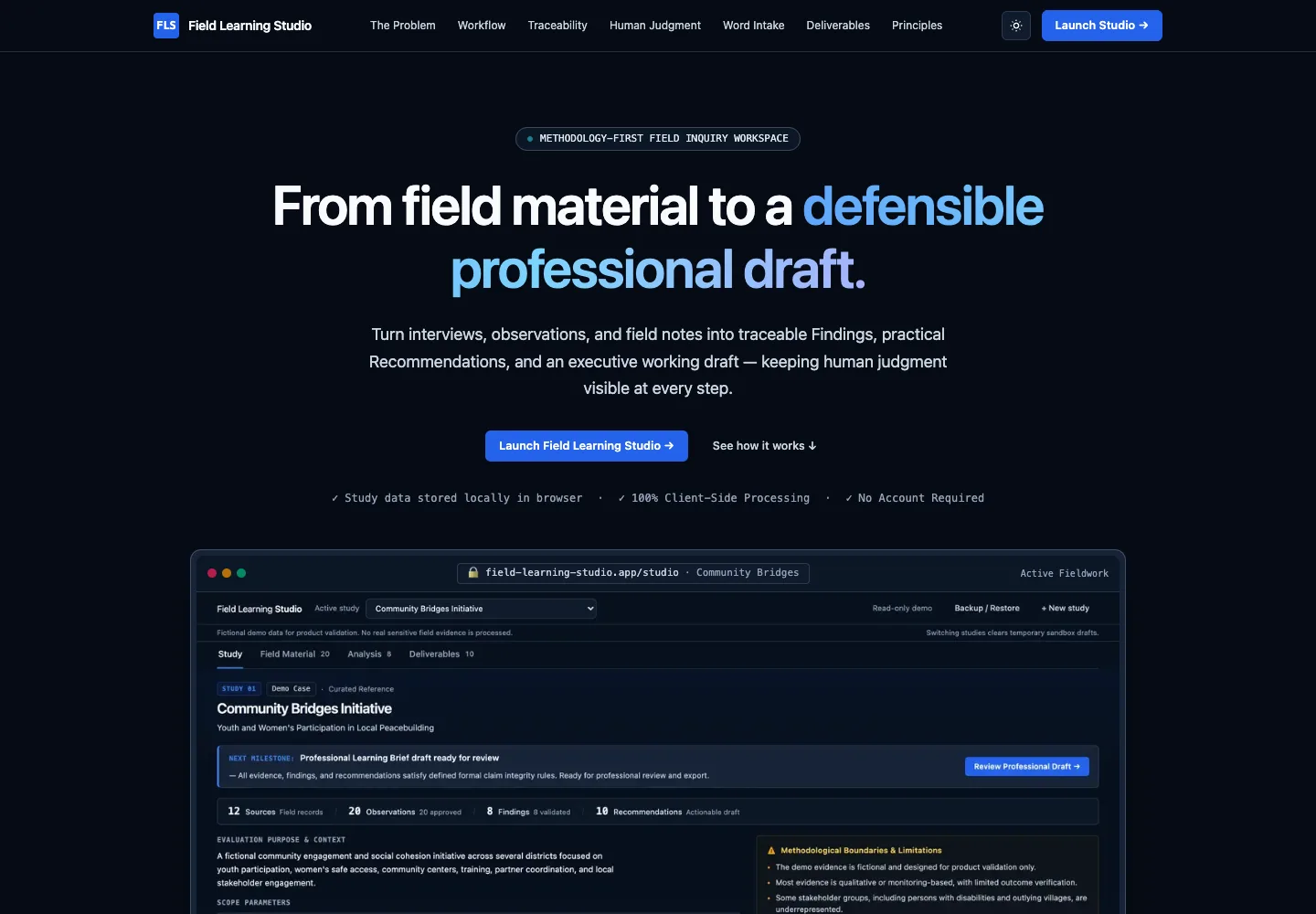Click the Active Fieldwork status text

click(1065, 574)
